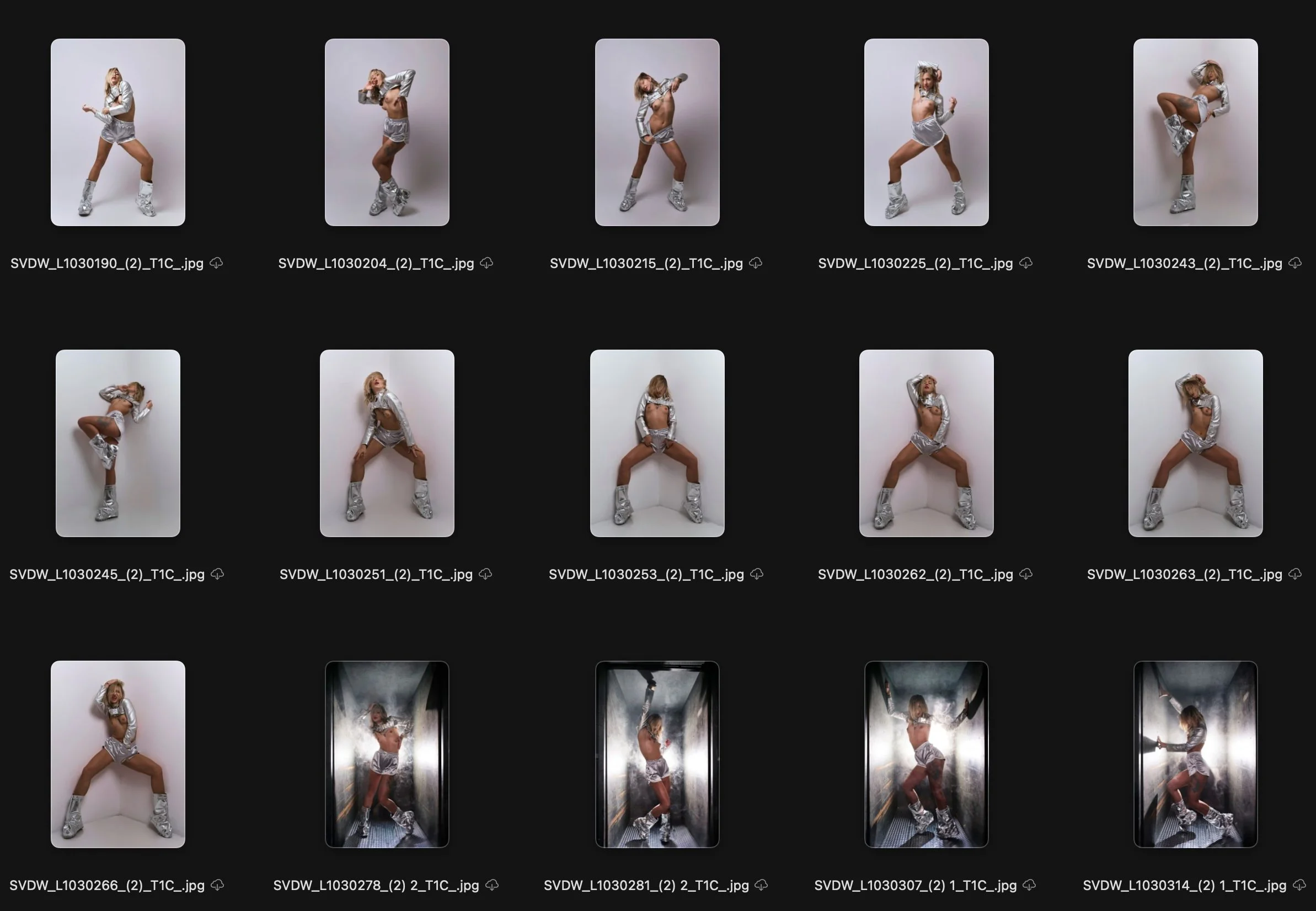This screenshot has width=1316, height=911.
Task: Download SVDW_L1030225 via cloud icon
Action: (x=1026, y=262)
